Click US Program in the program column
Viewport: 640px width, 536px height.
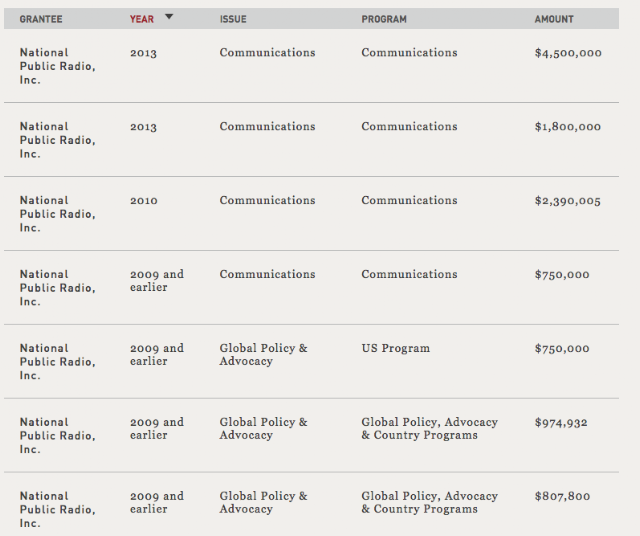click(396, 348)
